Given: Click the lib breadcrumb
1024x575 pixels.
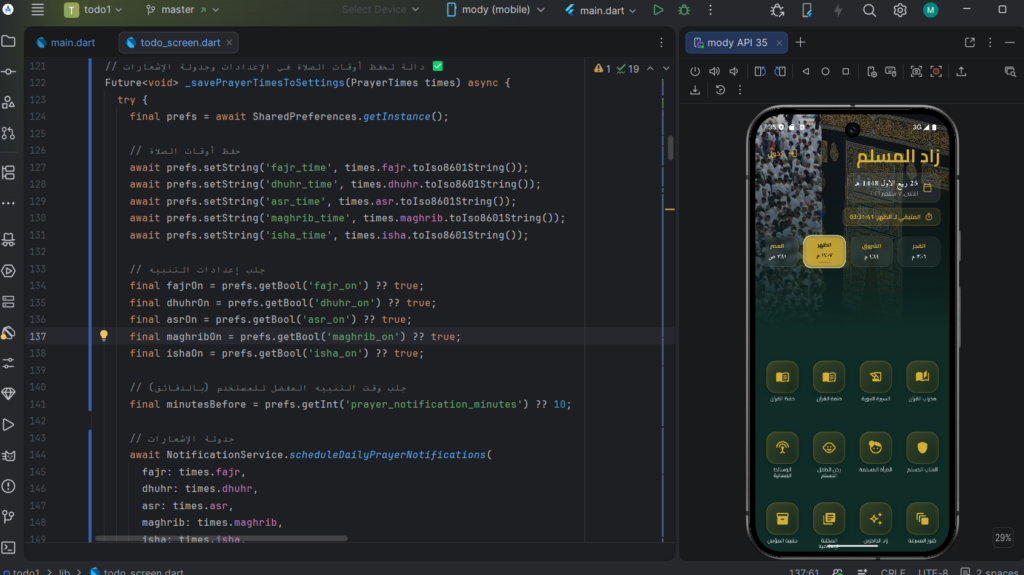Looking at the screenshot, I should point(64,572).
